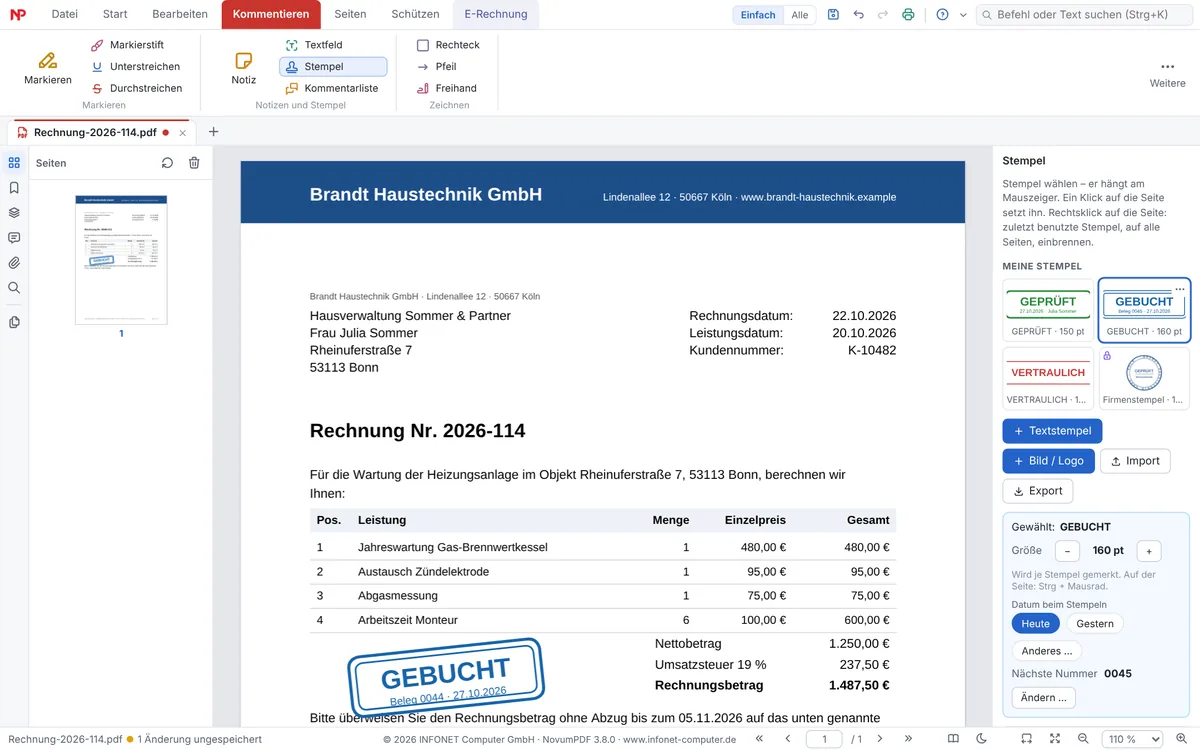Pick the VERTRAULICH stamp
This screenshot has height=750, width=1200.
point(1048,378)
